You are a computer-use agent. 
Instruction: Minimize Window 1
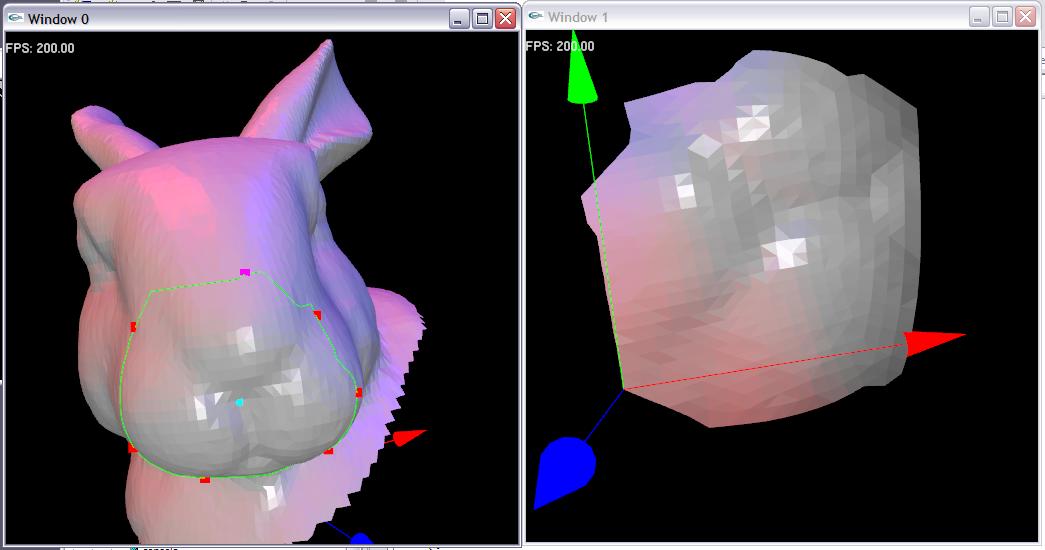pos(978,17)
